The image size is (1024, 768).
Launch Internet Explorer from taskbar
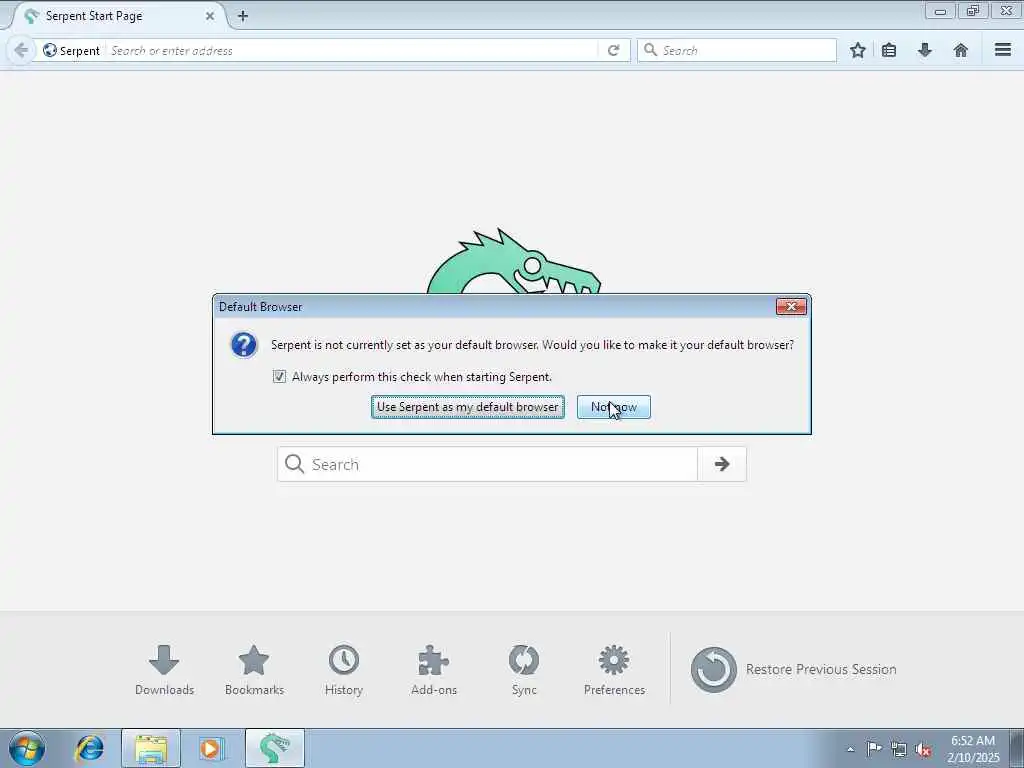89,748
